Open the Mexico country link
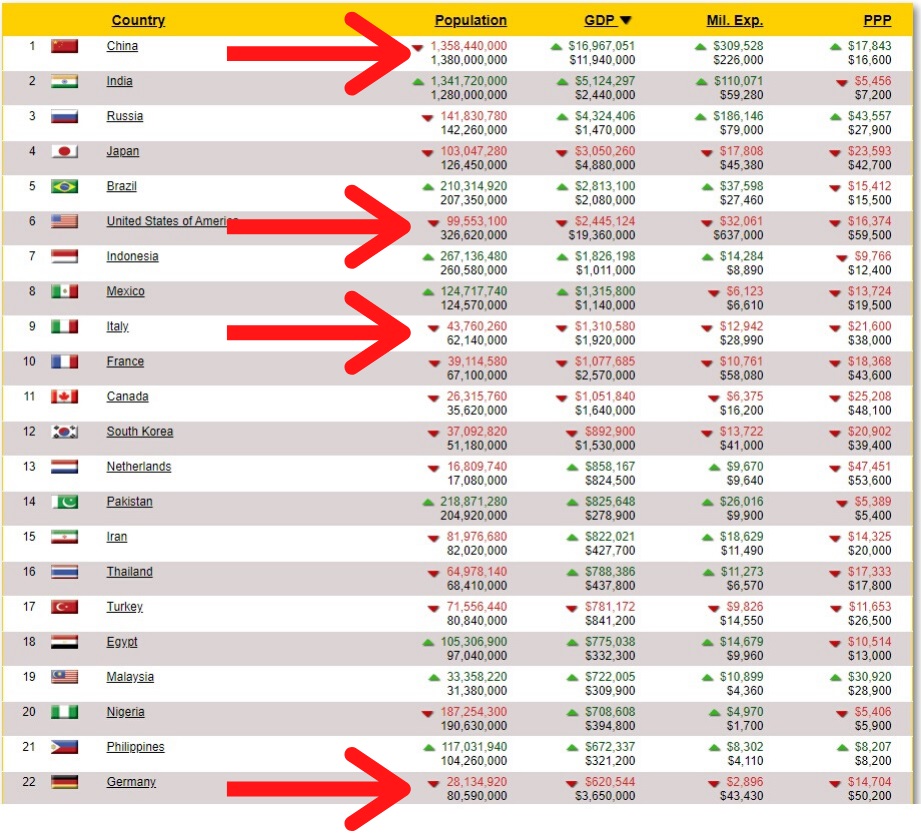 click(x=125, y=291)
